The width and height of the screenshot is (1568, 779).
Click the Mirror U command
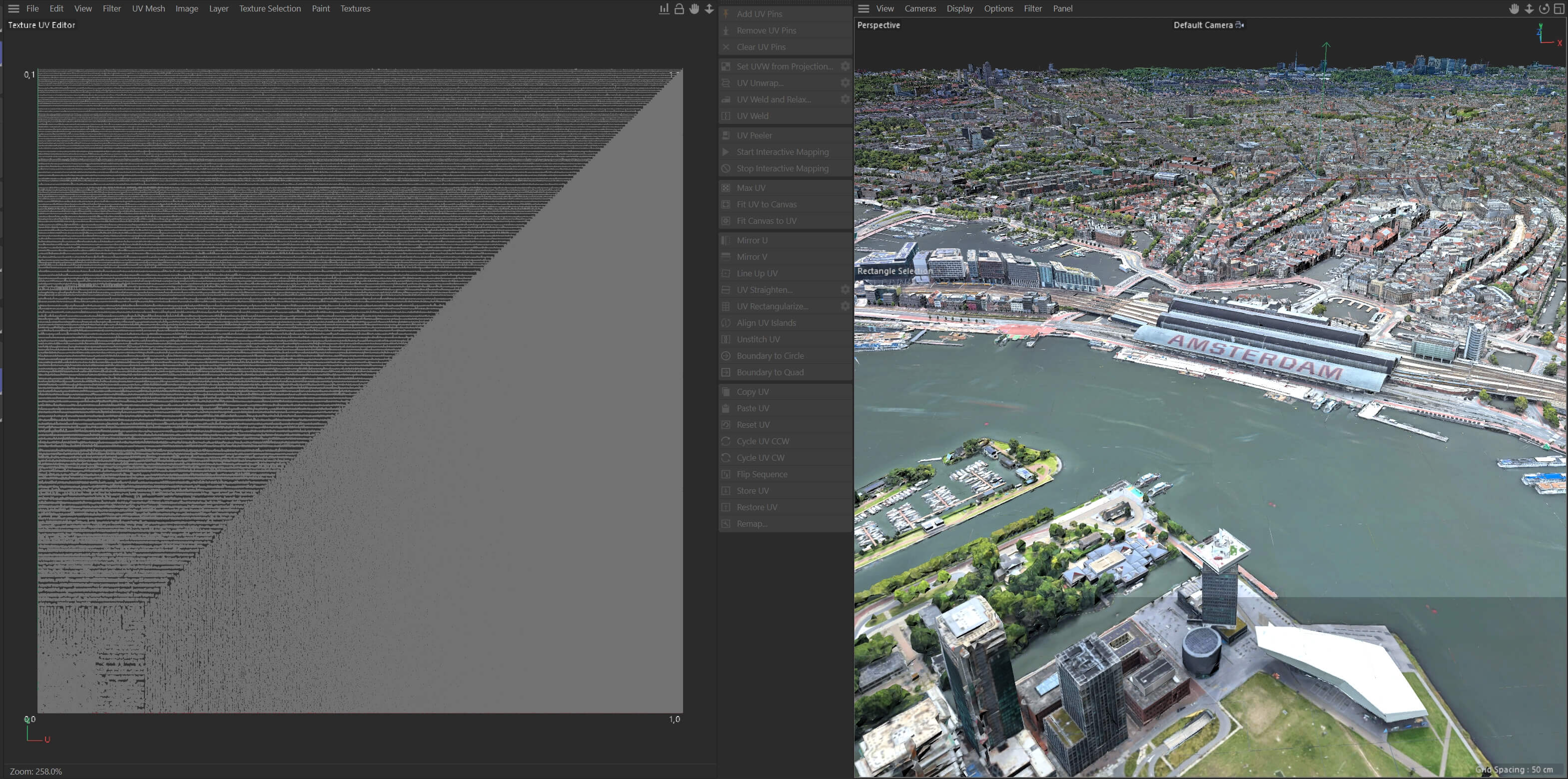pos(785,240)
